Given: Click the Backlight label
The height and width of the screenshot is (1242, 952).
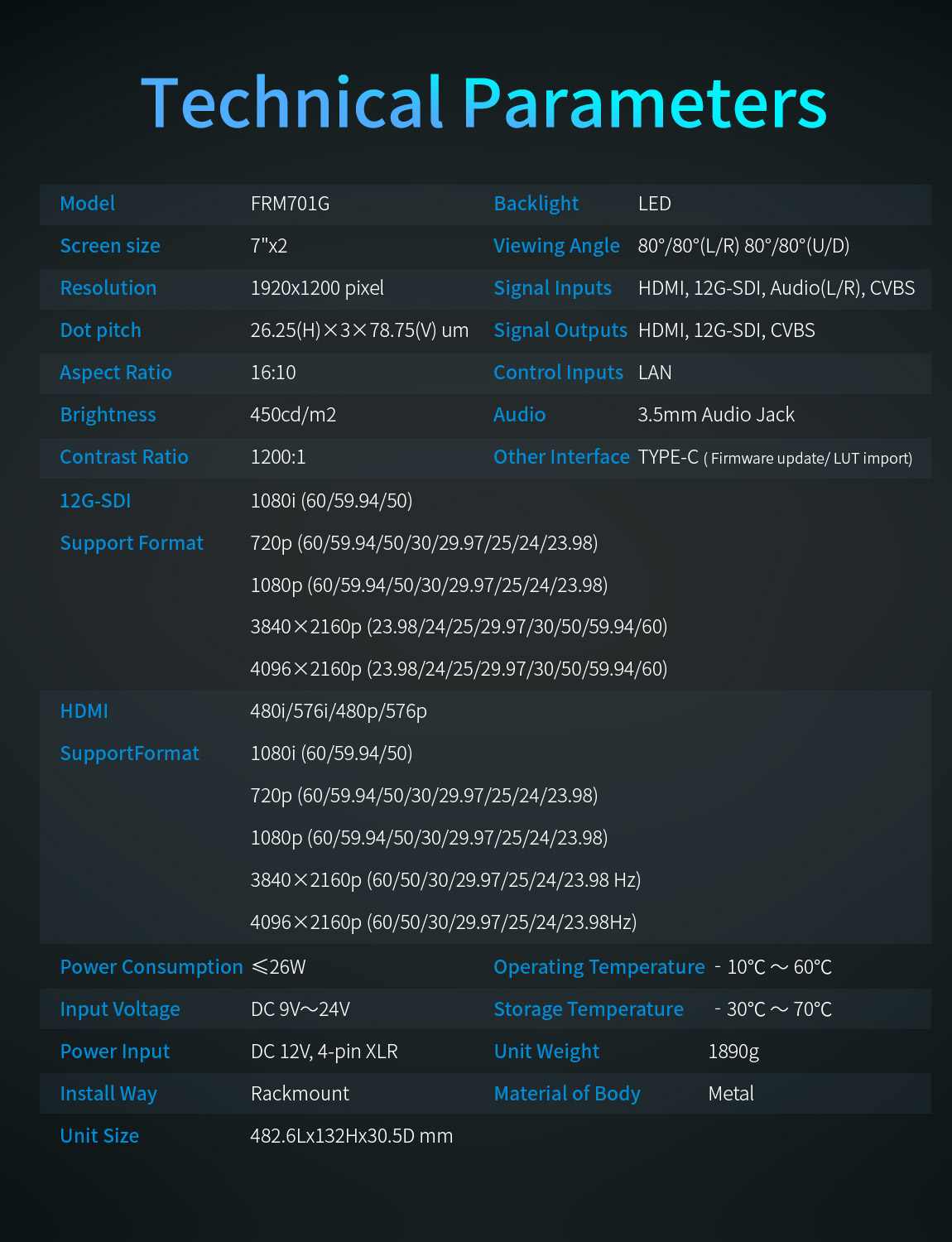Looking at the screenshot, I should click(x=536, y=204).
